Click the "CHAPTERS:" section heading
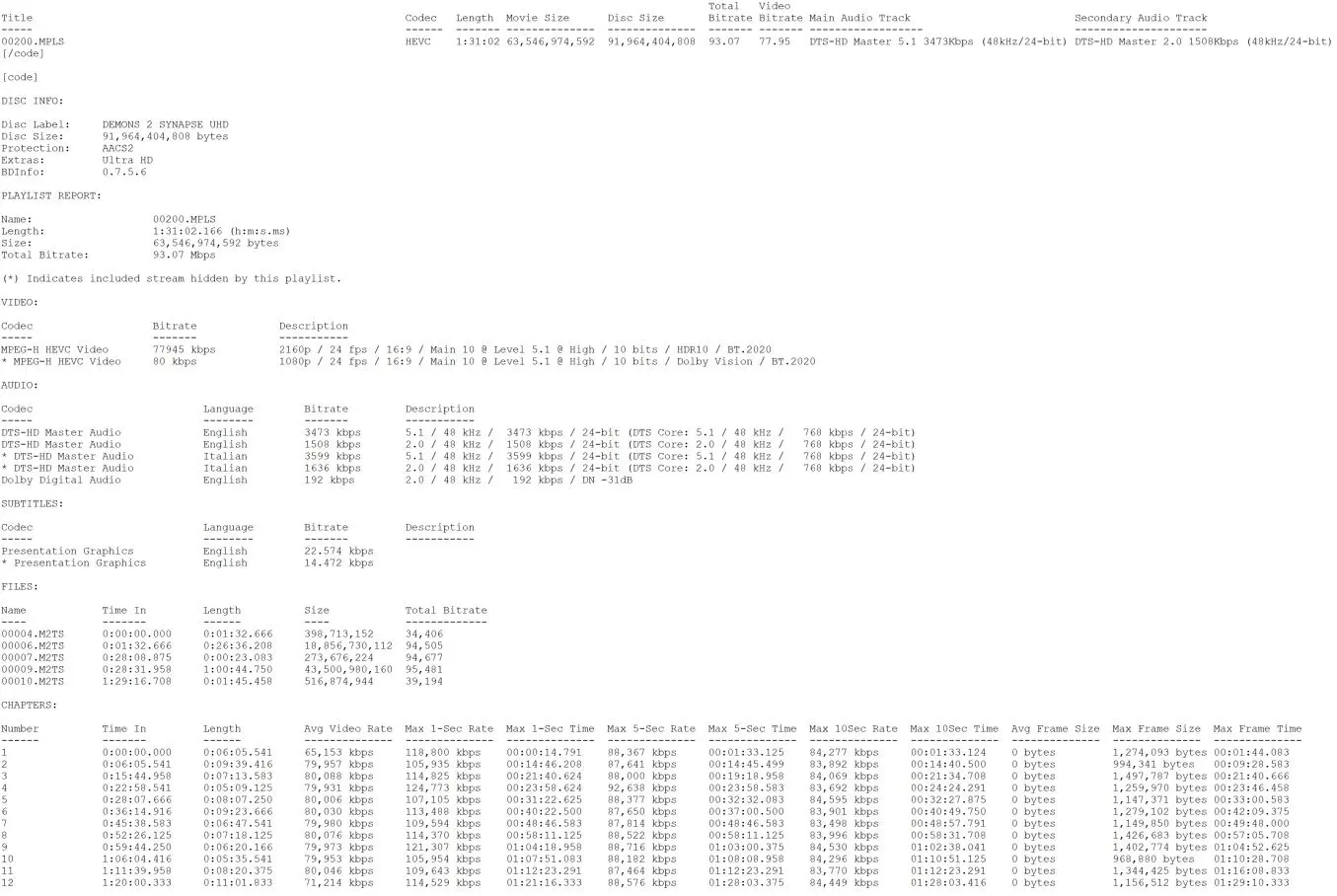The width and height of the screenshot is (1337, 896). pyautogui.click(x=30, y=705)
